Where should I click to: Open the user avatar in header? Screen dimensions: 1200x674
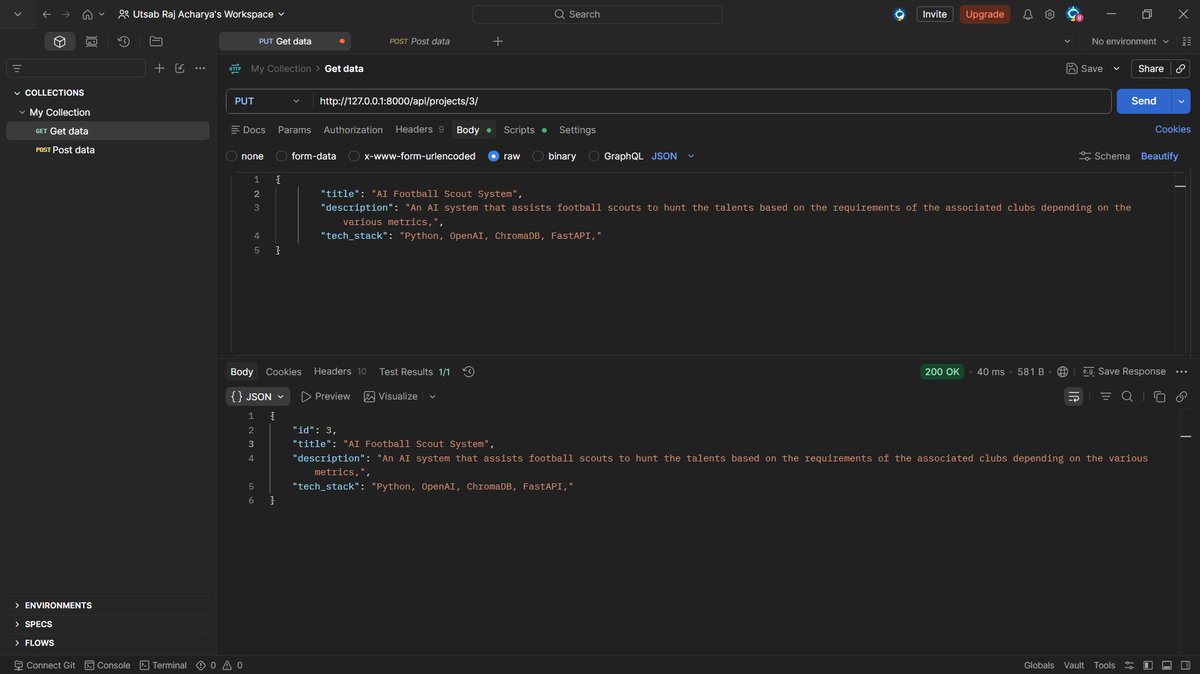click(x=1074, y=14)
